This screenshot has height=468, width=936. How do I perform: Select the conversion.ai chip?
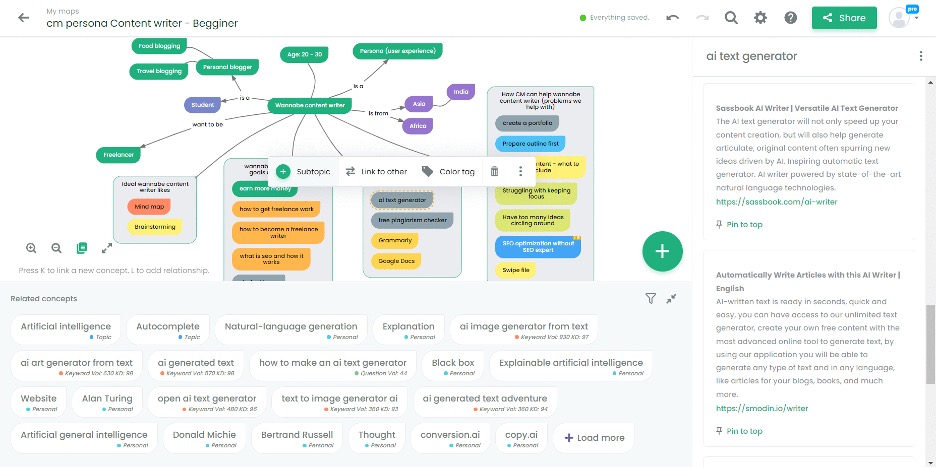[449, 438]
